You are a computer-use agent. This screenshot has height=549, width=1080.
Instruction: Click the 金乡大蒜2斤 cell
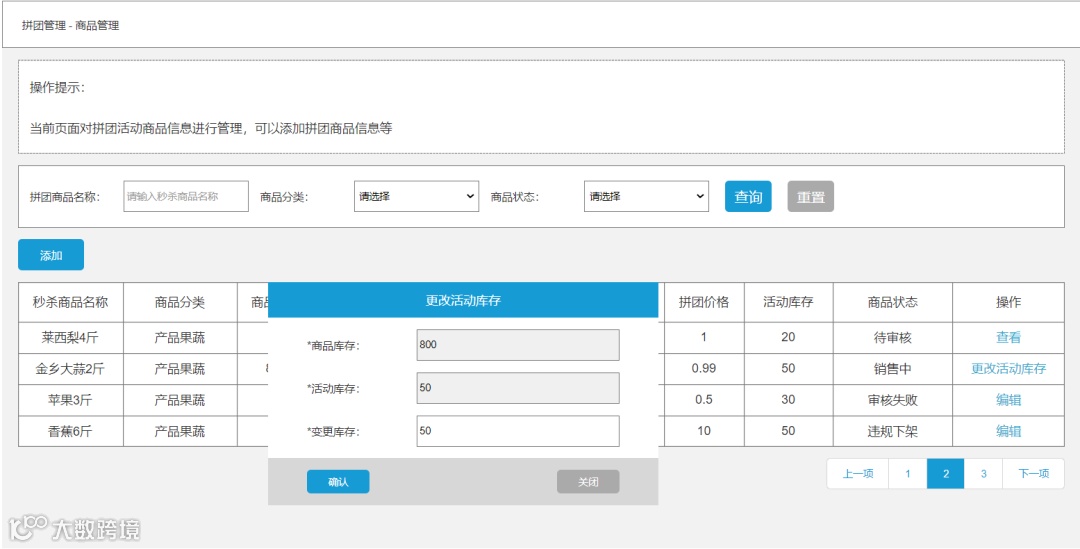click(70, 369)
